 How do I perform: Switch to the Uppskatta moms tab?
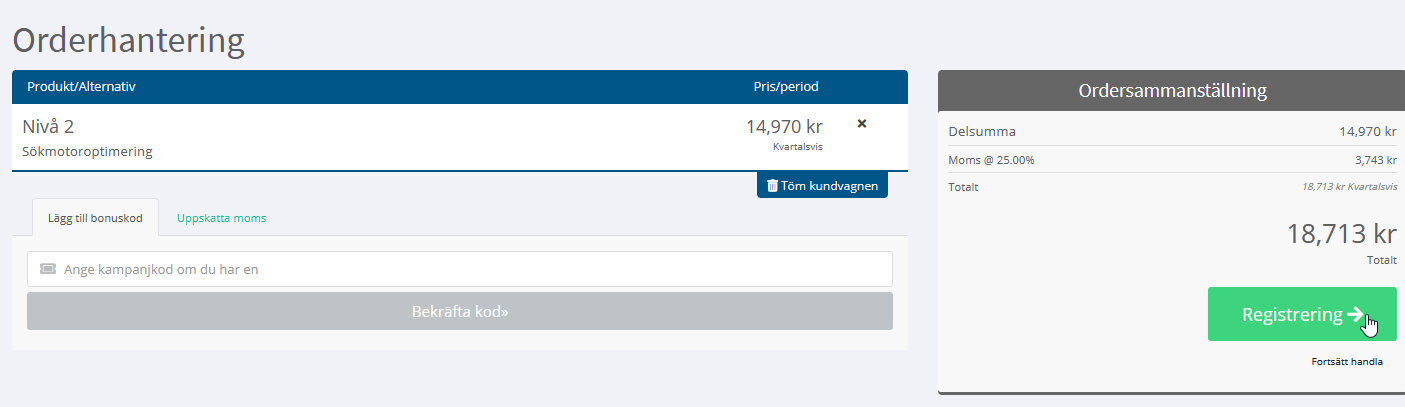222,217
